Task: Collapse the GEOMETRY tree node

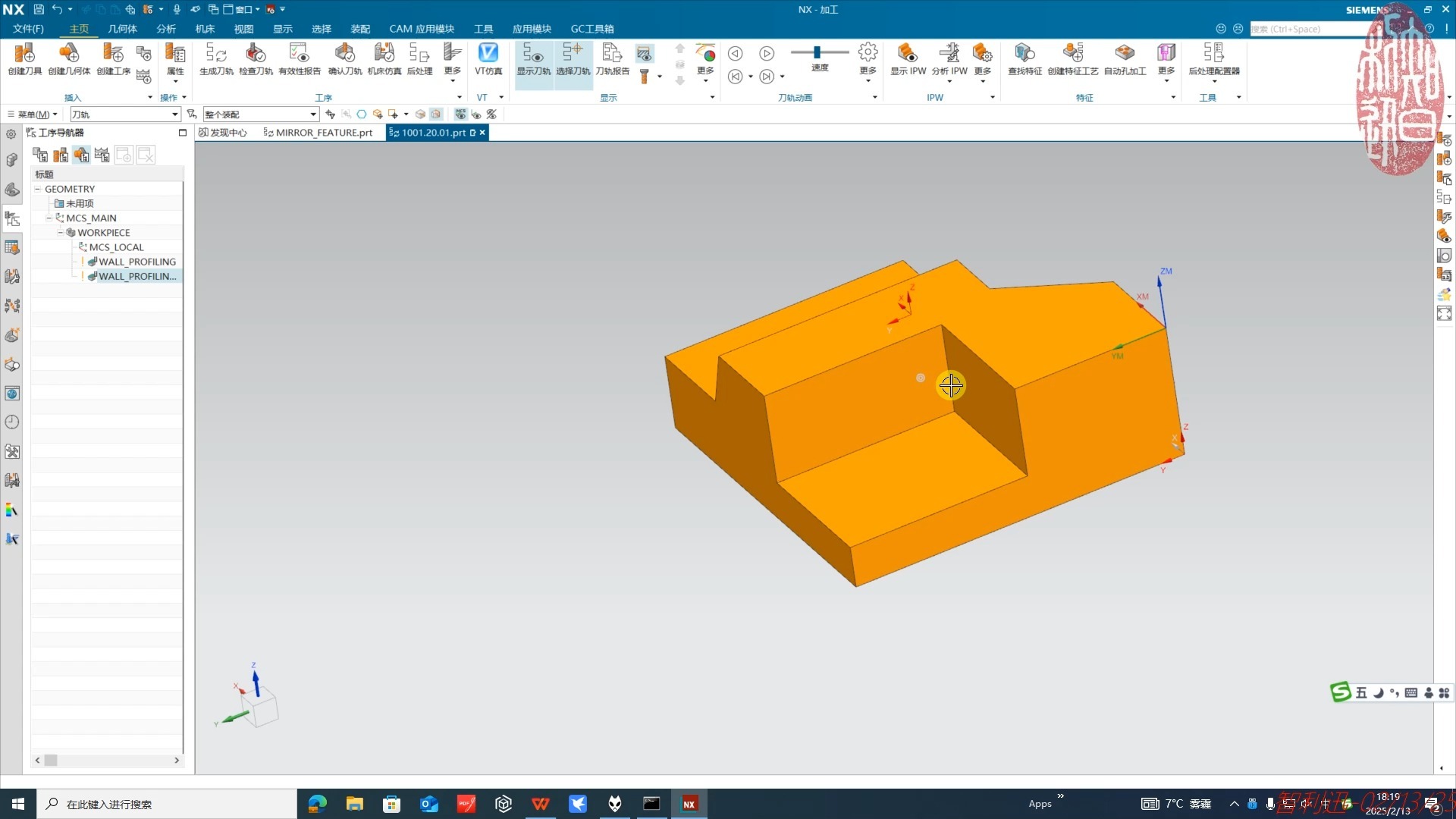Action: click(37, 189)
